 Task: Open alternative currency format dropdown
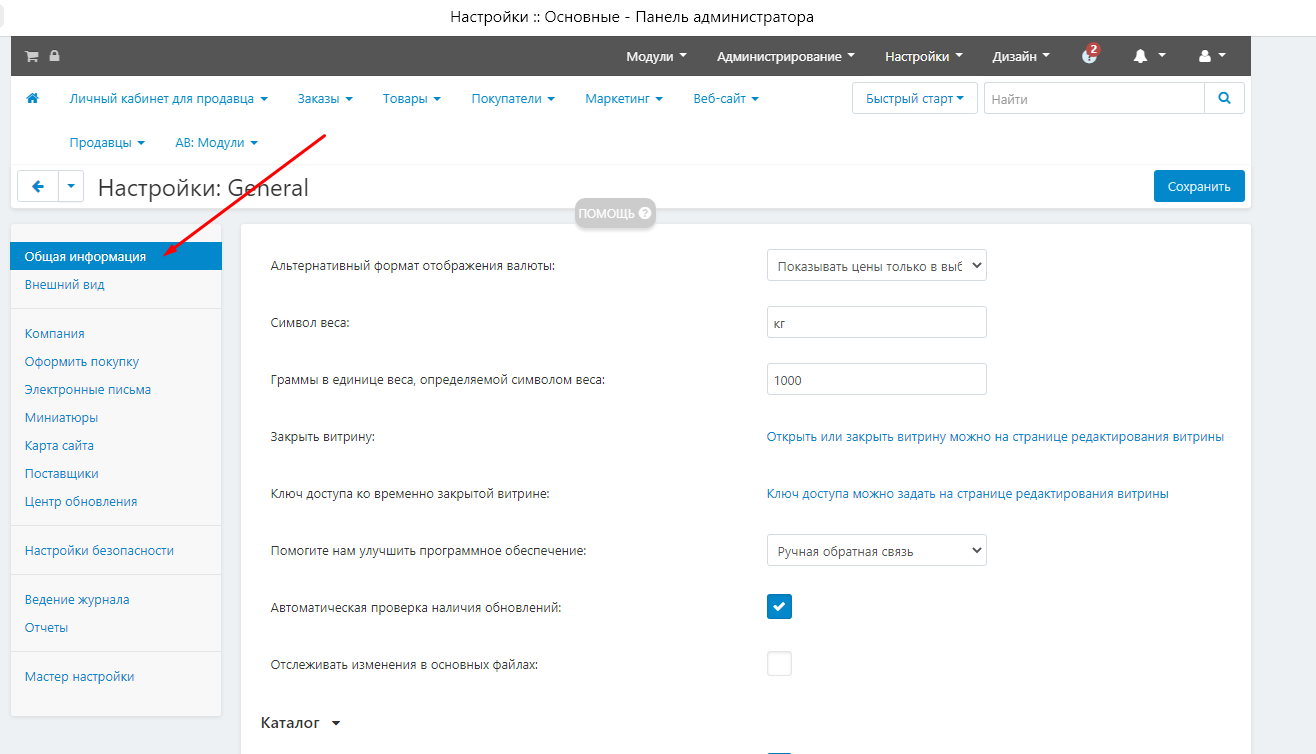click(877, 266)
